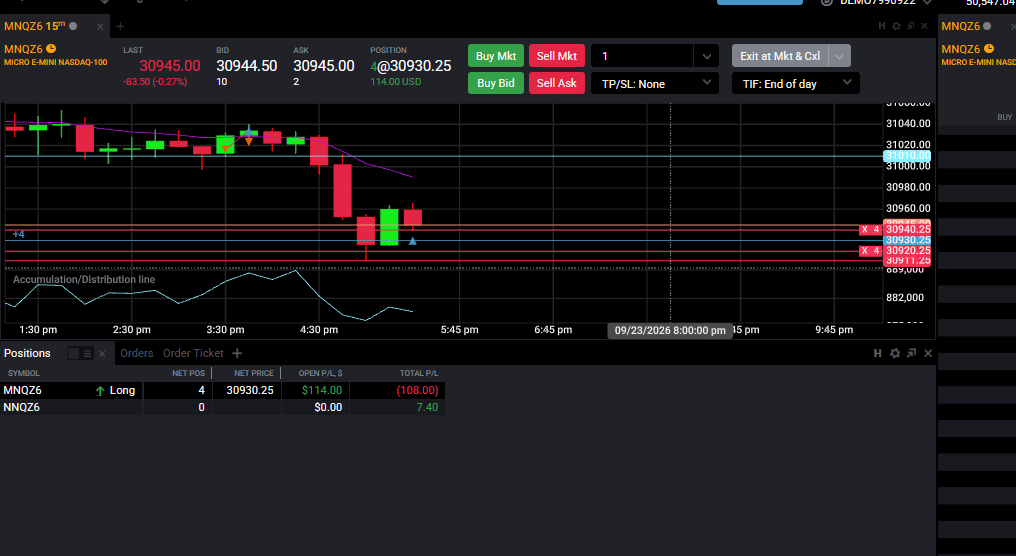This screenshot has width=1016, height=556.
Task: Open the Order Ticket tab
Action: point(193,353)
